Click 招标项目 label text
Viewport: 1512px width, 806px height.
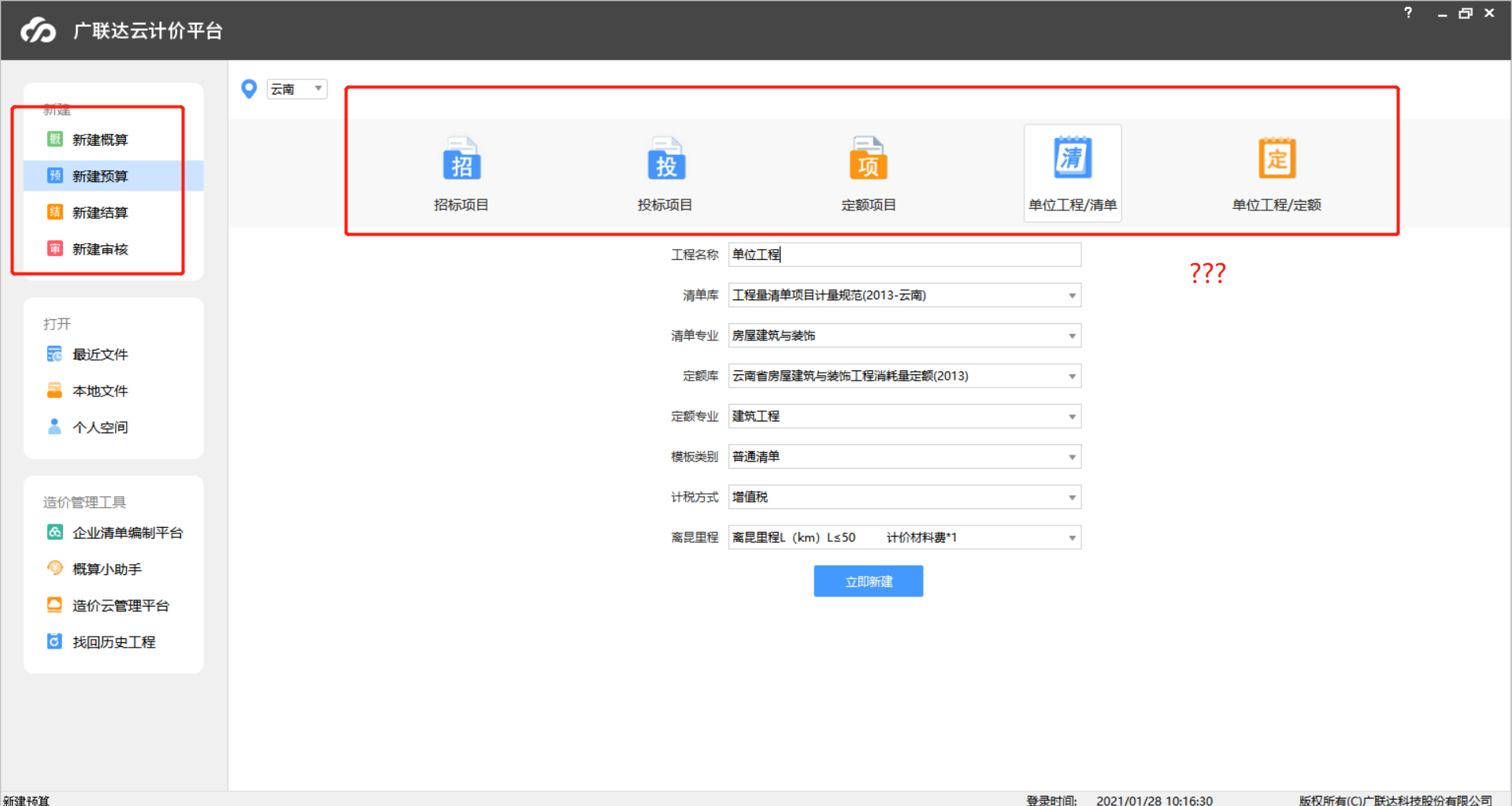coord(461,205)
